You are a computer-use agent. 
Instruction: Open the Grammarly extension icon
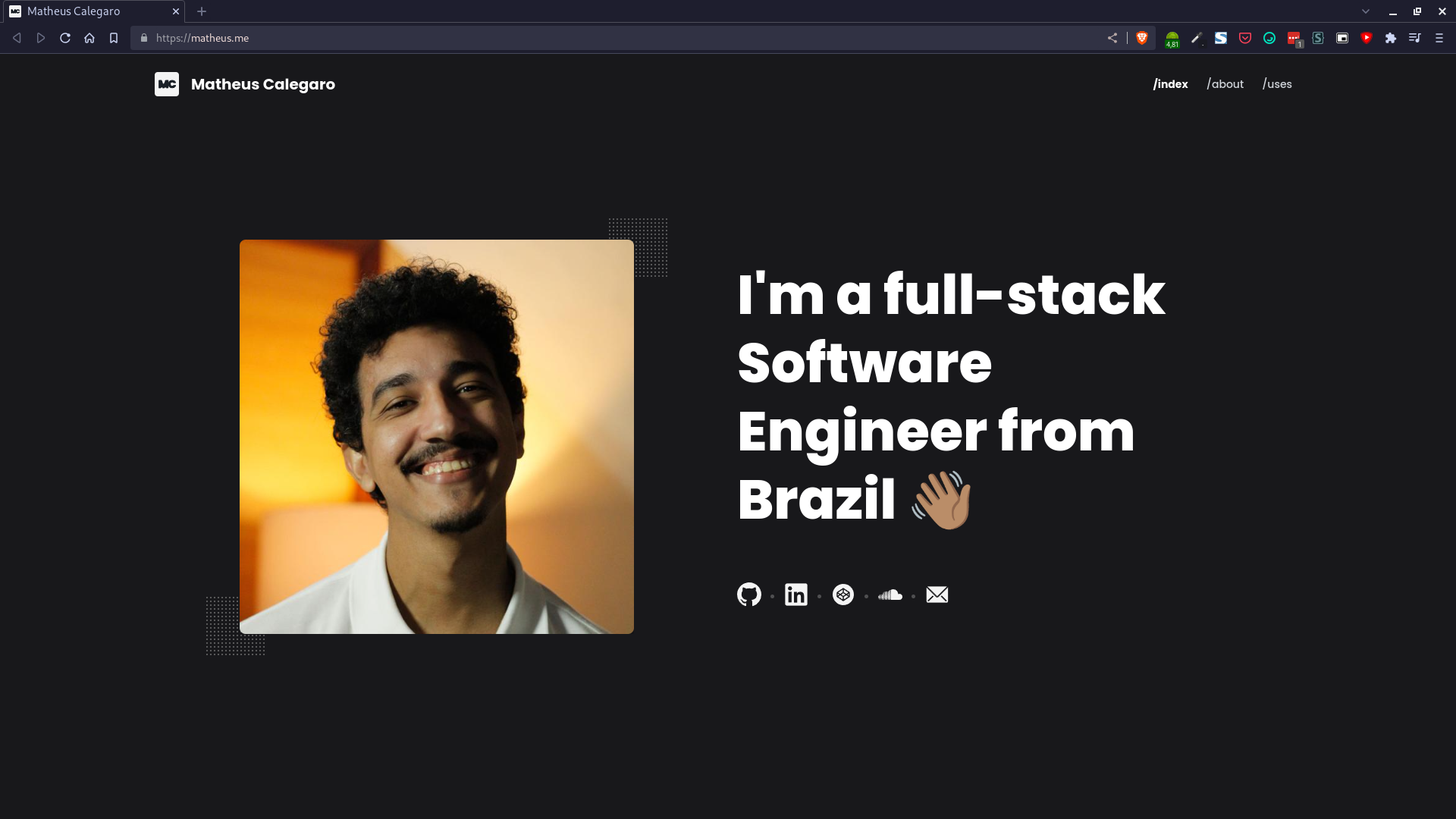(1269, 38)
